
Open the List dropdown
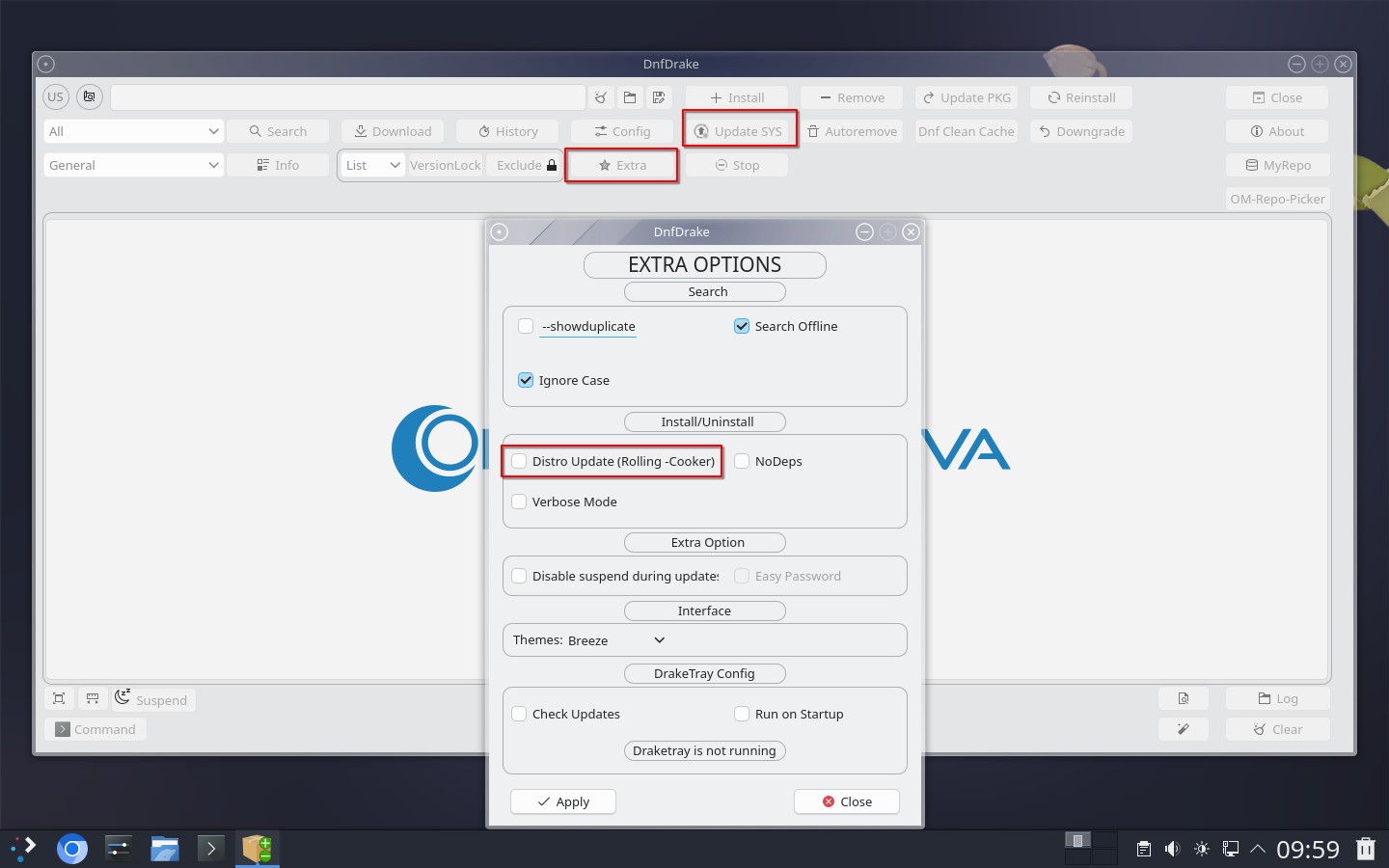[372, 165]
